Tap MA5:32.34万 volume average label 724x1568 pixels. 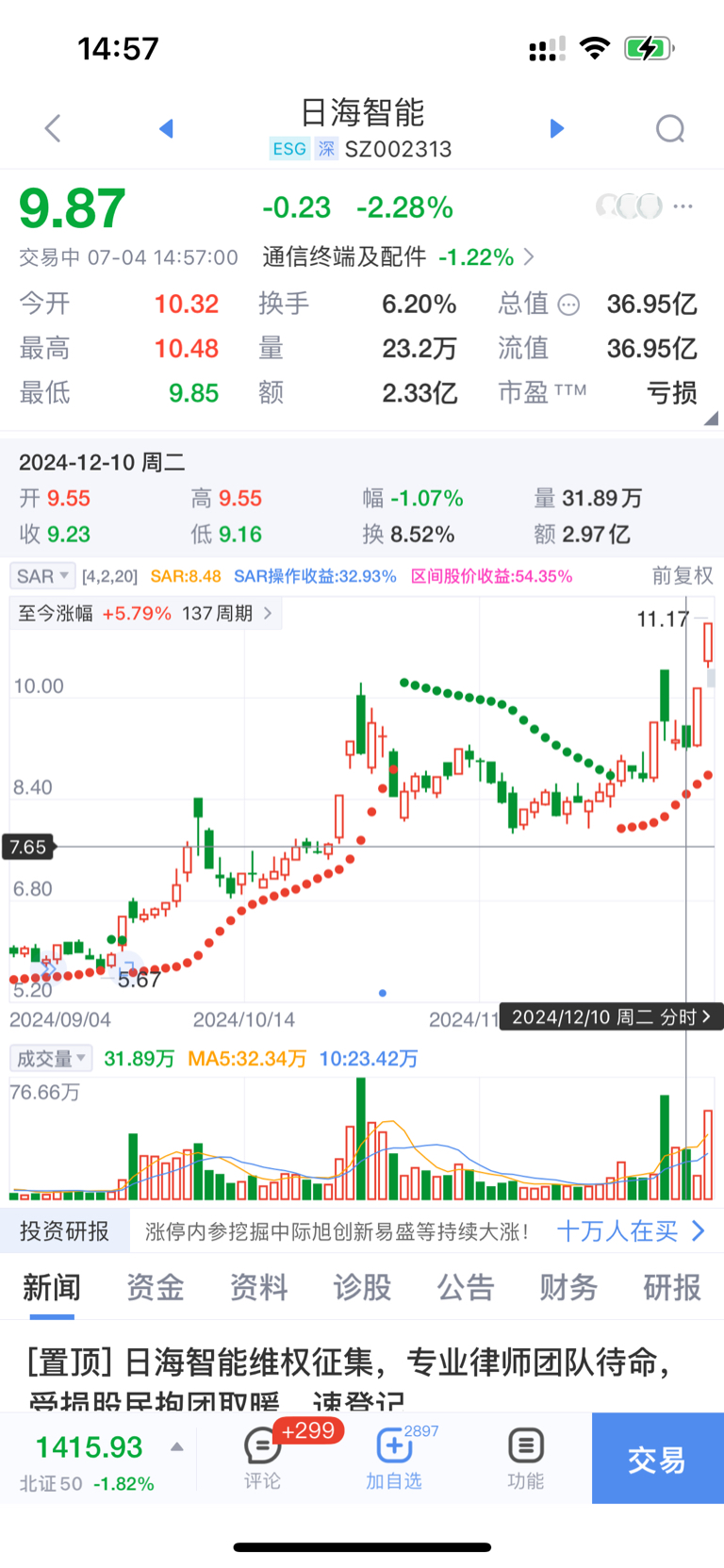point(247,1059)
